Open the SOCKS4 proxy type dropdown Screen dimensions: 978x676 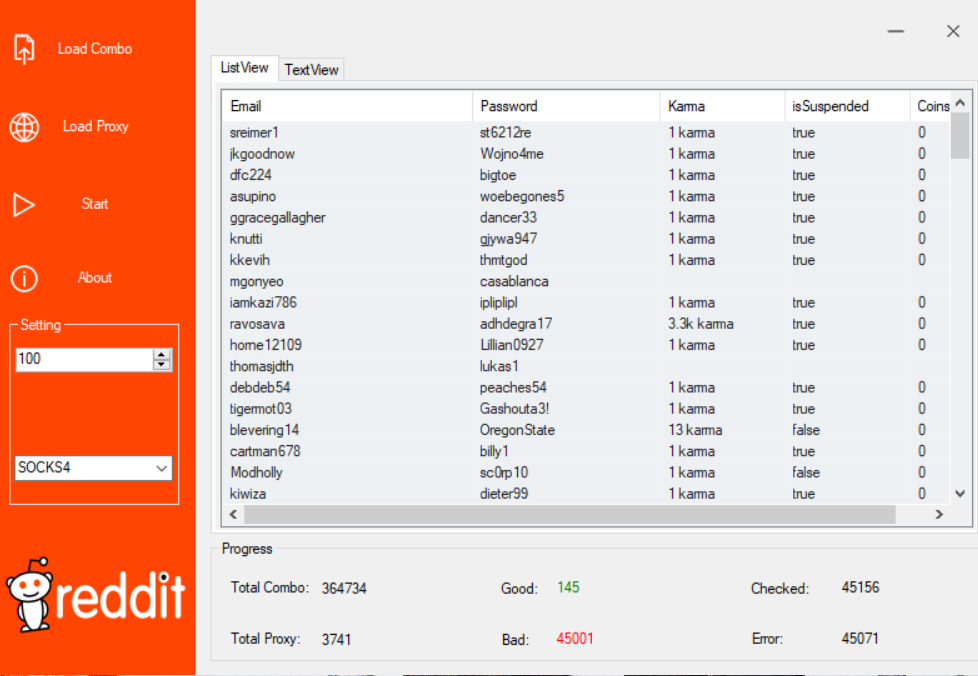pos(94,468)
